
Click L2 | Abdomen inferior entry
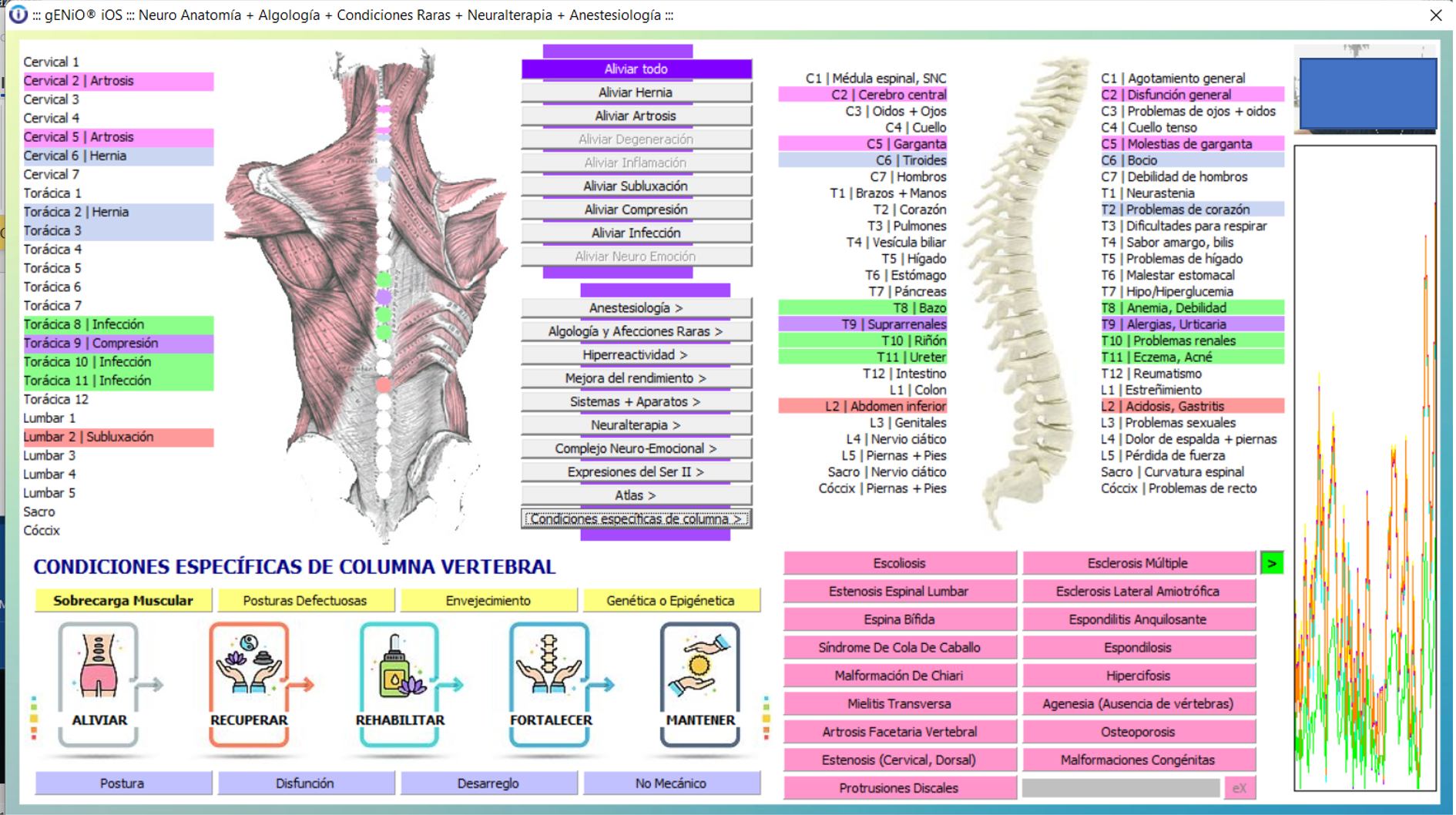pos(863,406)
